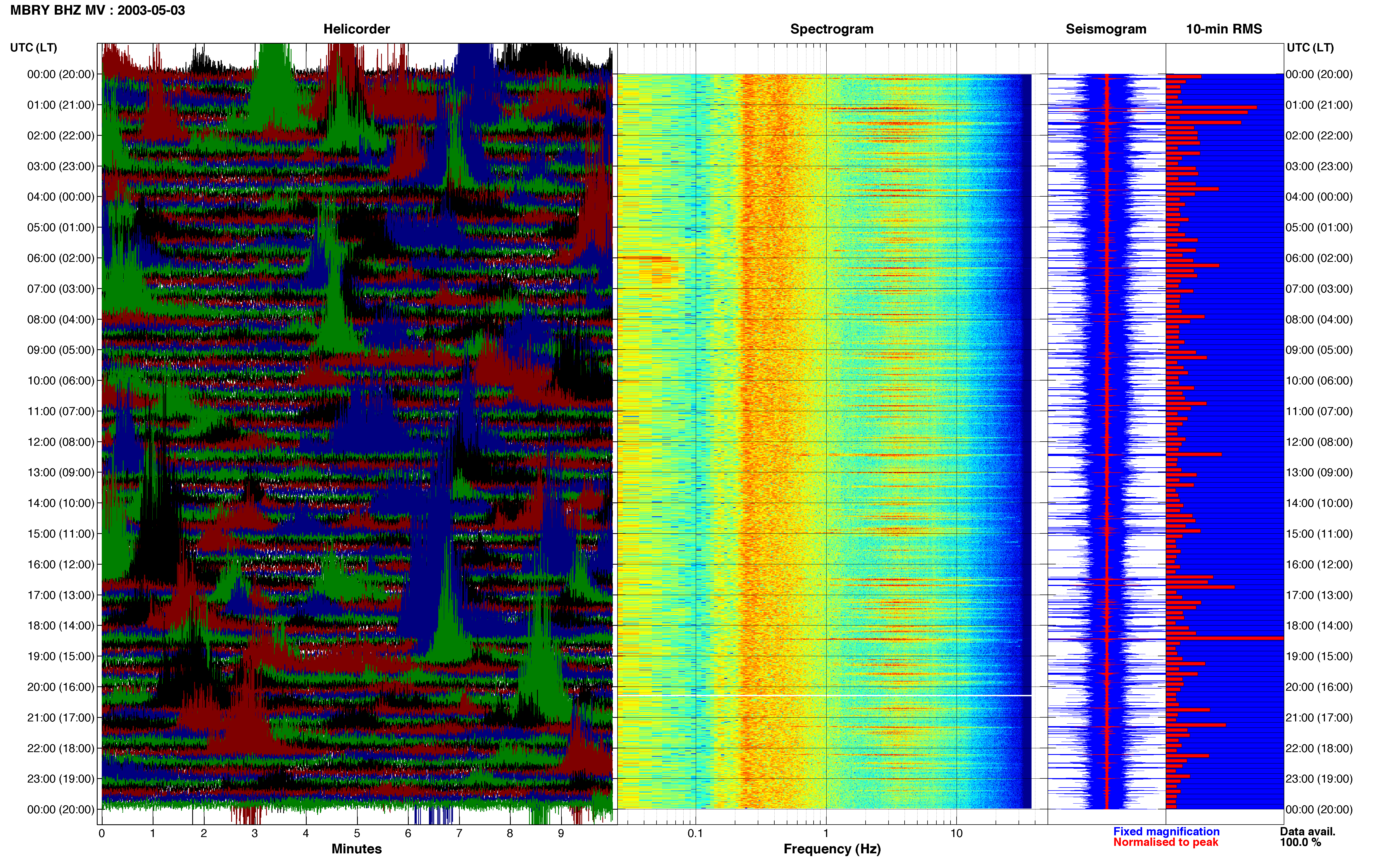Click the '17:00 (13:00)' label next to RMS panel
Viewport: 1388px width, 868px height.
coord(1319,595)
